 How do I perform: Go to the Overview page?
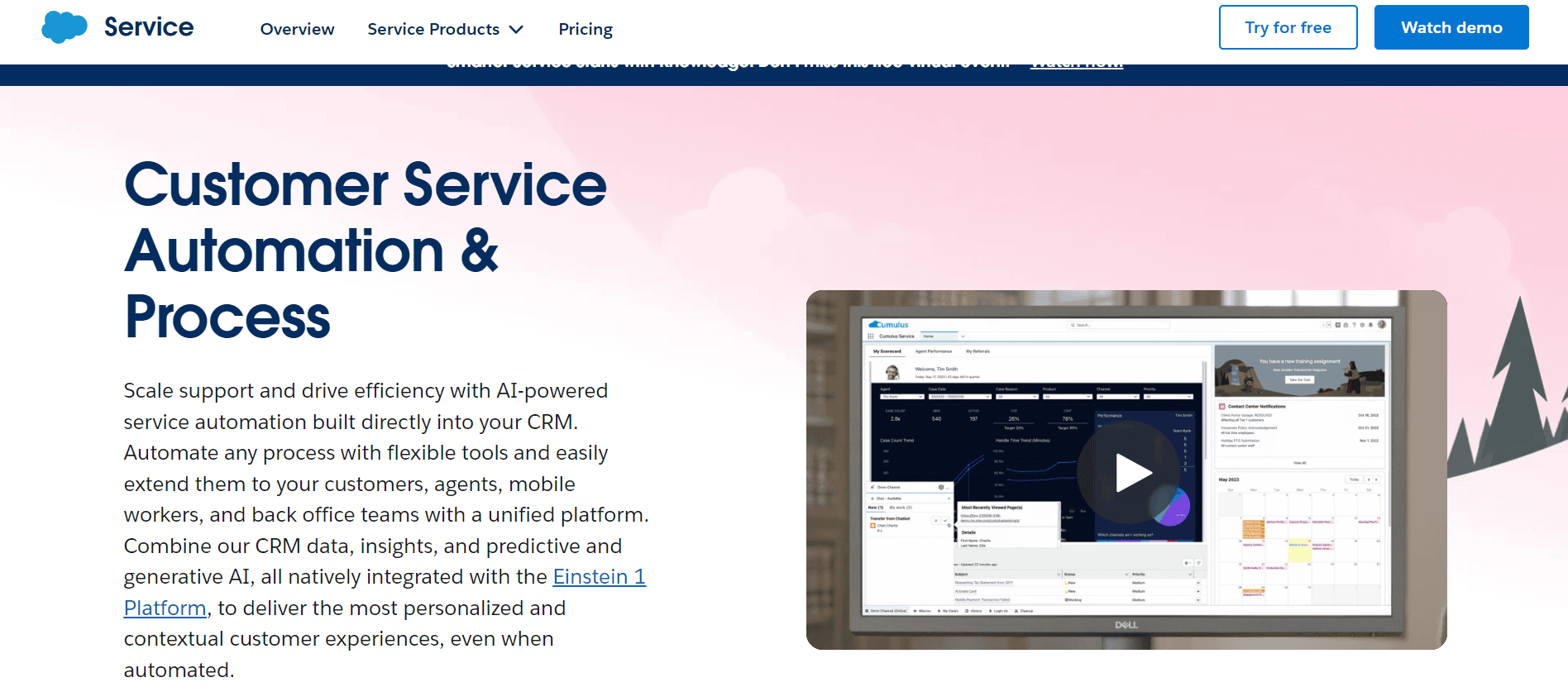297,29
